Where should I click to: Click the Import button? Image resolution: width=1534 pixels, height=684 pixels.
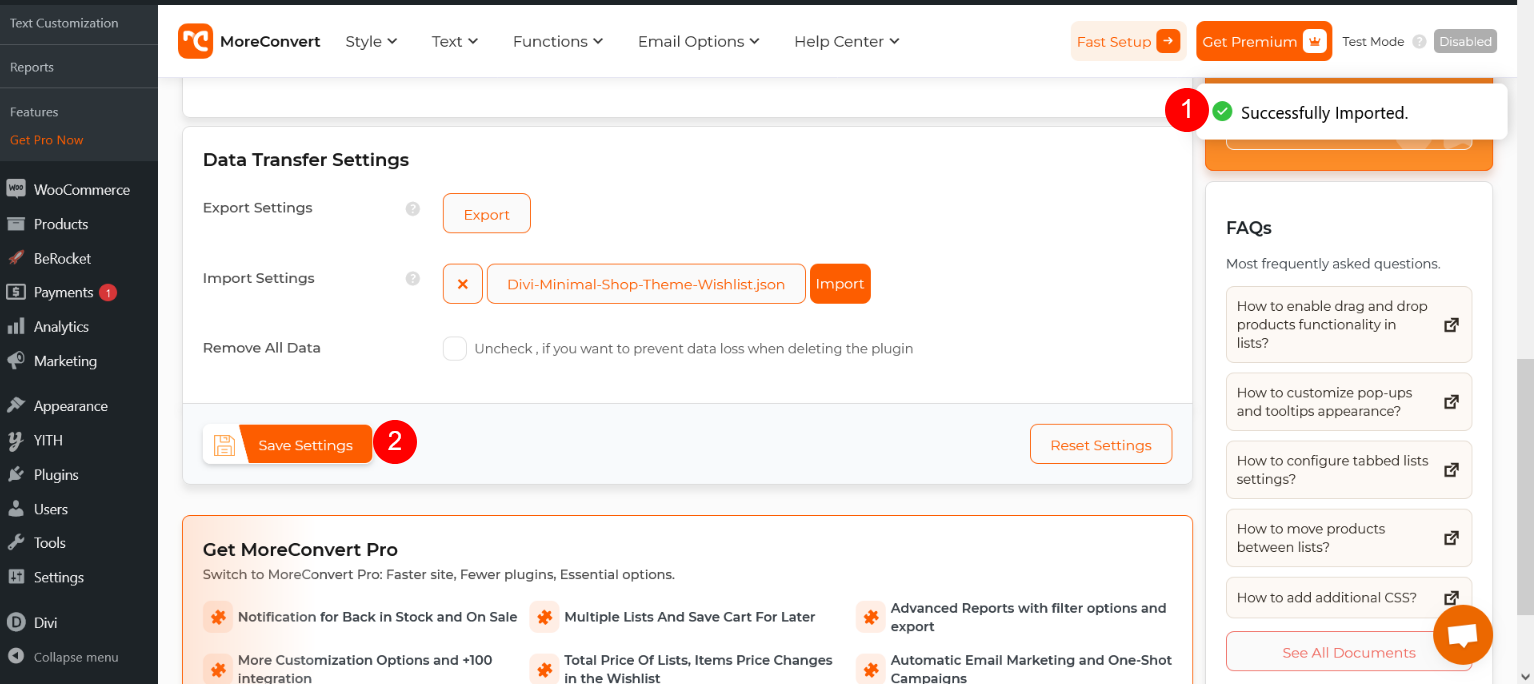coord(840,284)
